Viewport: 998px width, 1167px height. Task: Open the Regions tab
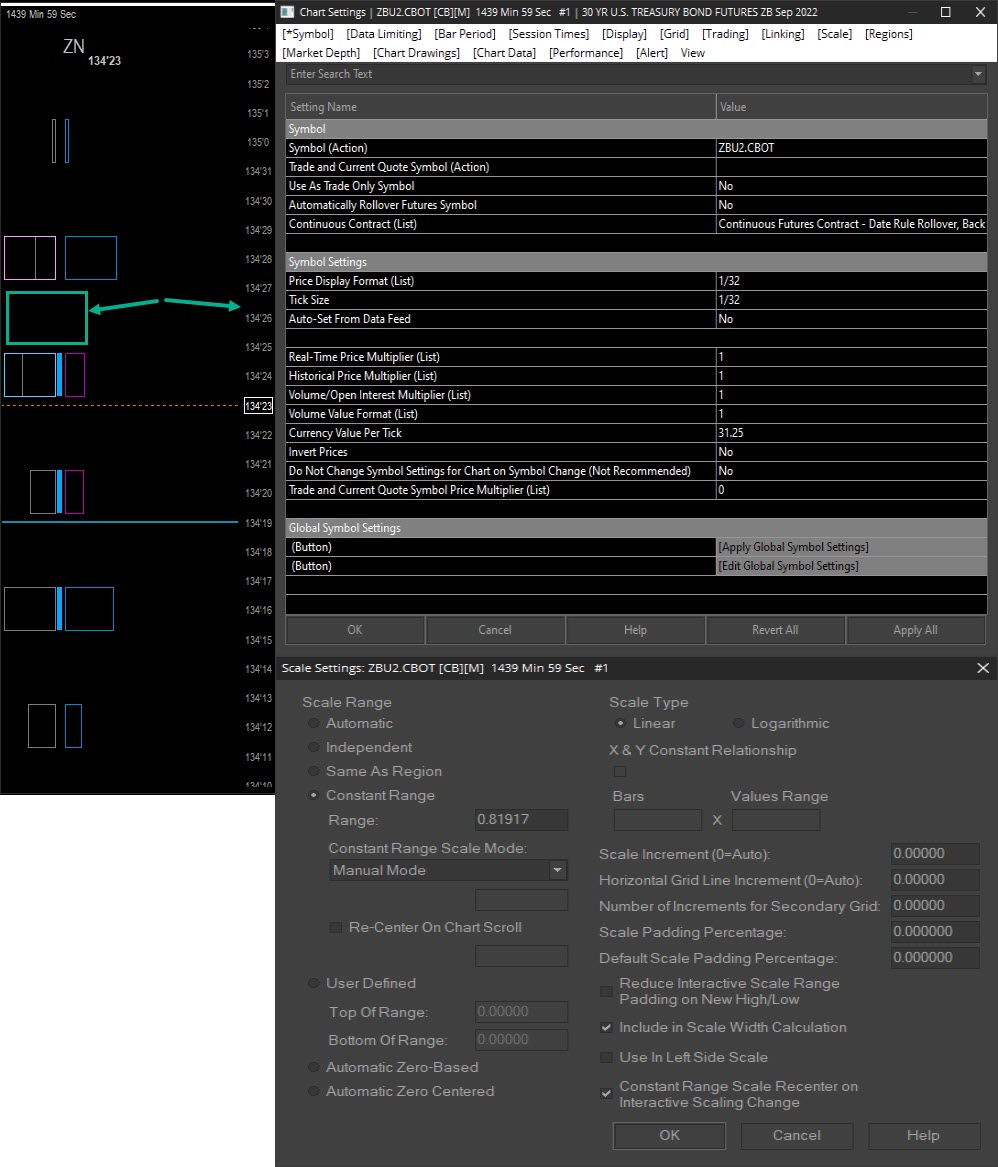pyautogui.click(x=888, y=34)
